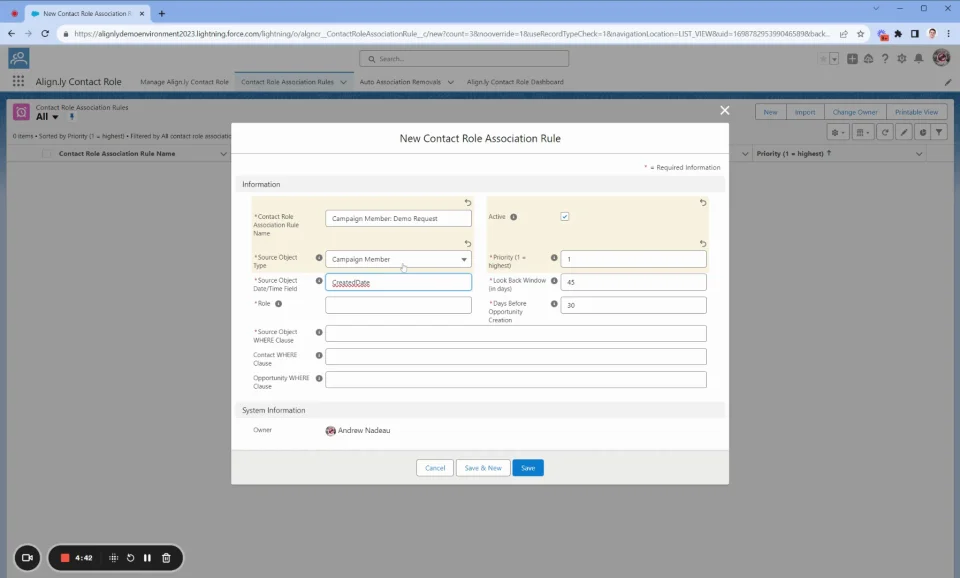Click the Save button

[528, 468]
